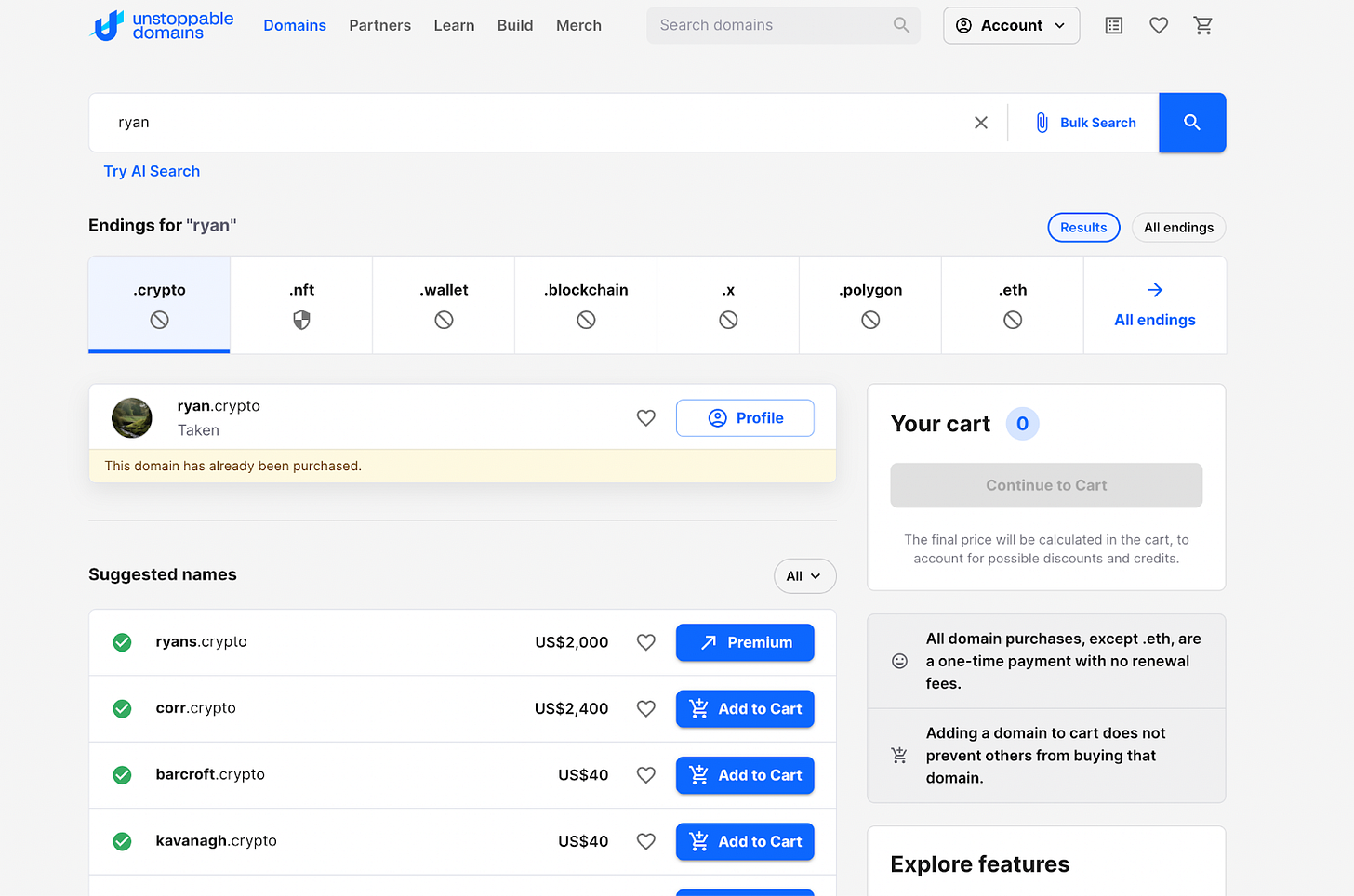
Task: Select the .eth ending tab
Action: [1013, 305]
